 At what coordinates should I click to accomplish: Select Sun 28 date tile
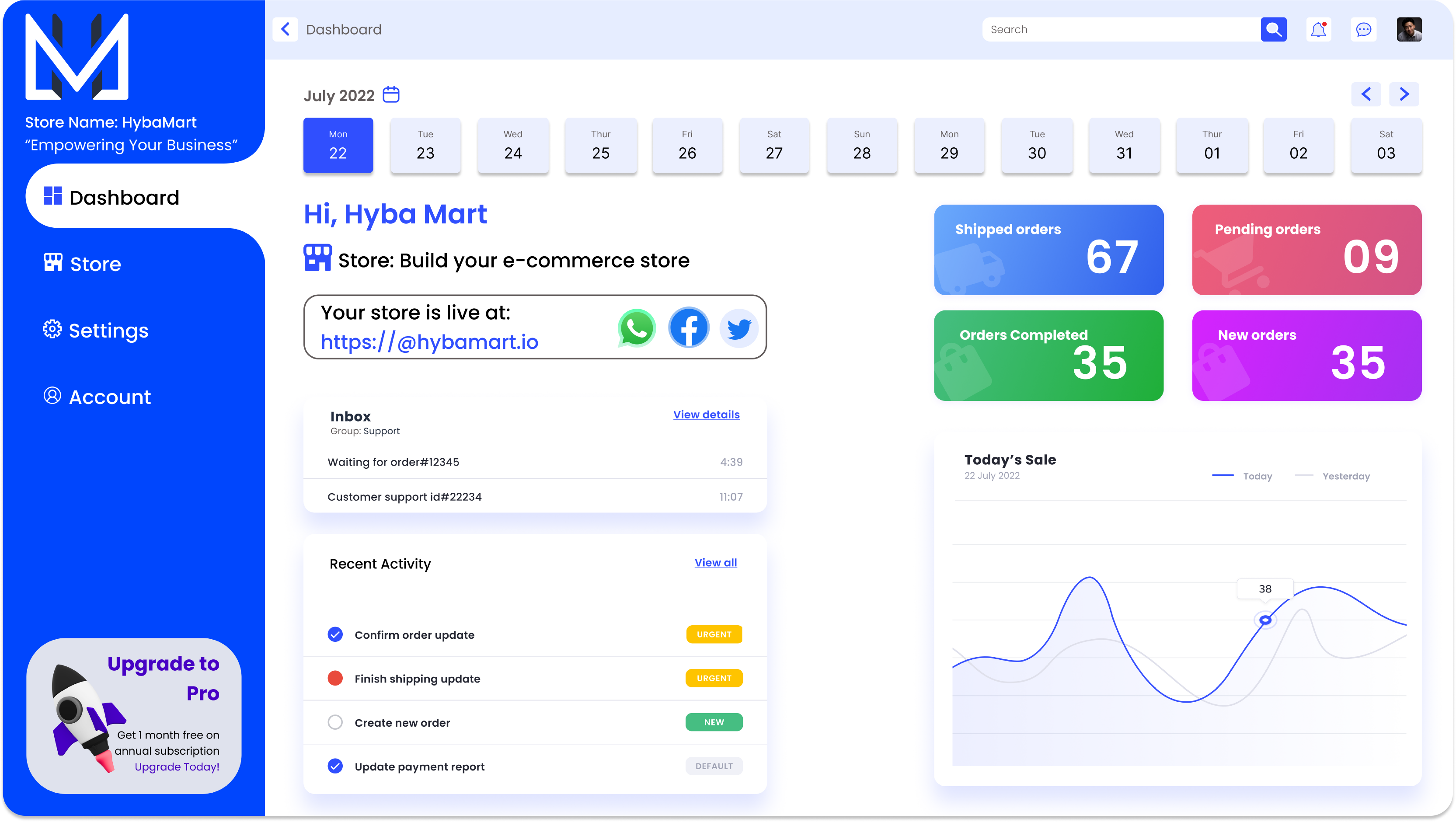tap(862, 145)
